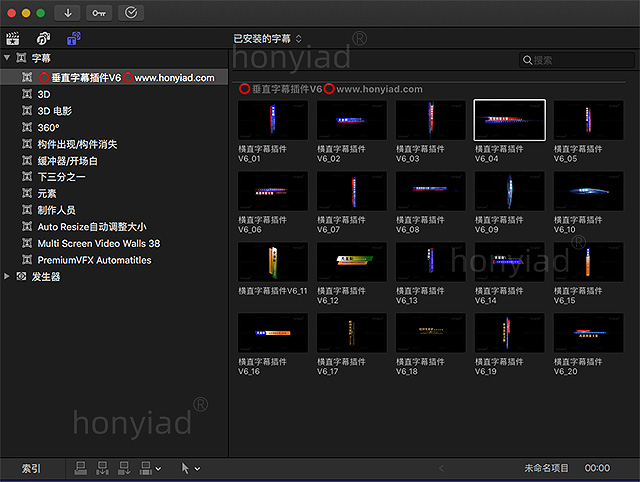Choose the Select arrow tool
This screenshot has width=640, height=482.
point(185,469)
